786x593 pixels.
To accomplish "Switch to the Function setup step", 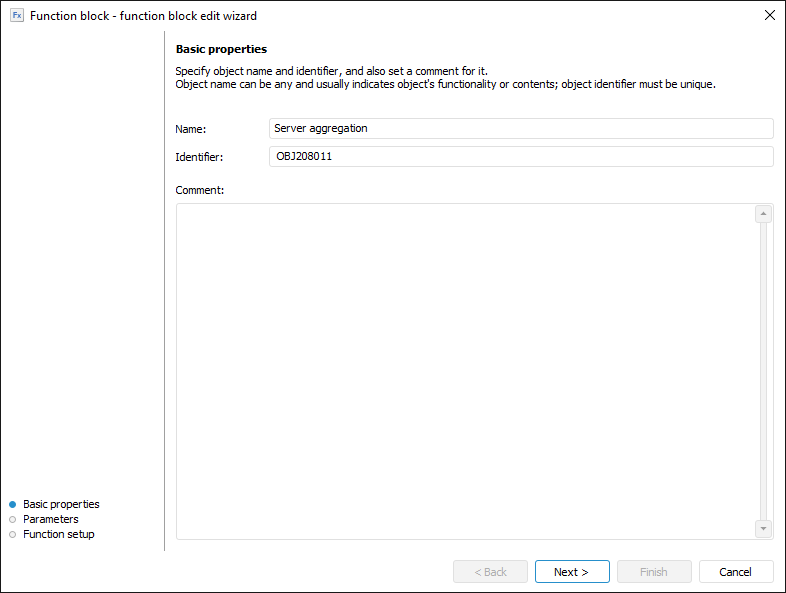I will coord(59,534).
